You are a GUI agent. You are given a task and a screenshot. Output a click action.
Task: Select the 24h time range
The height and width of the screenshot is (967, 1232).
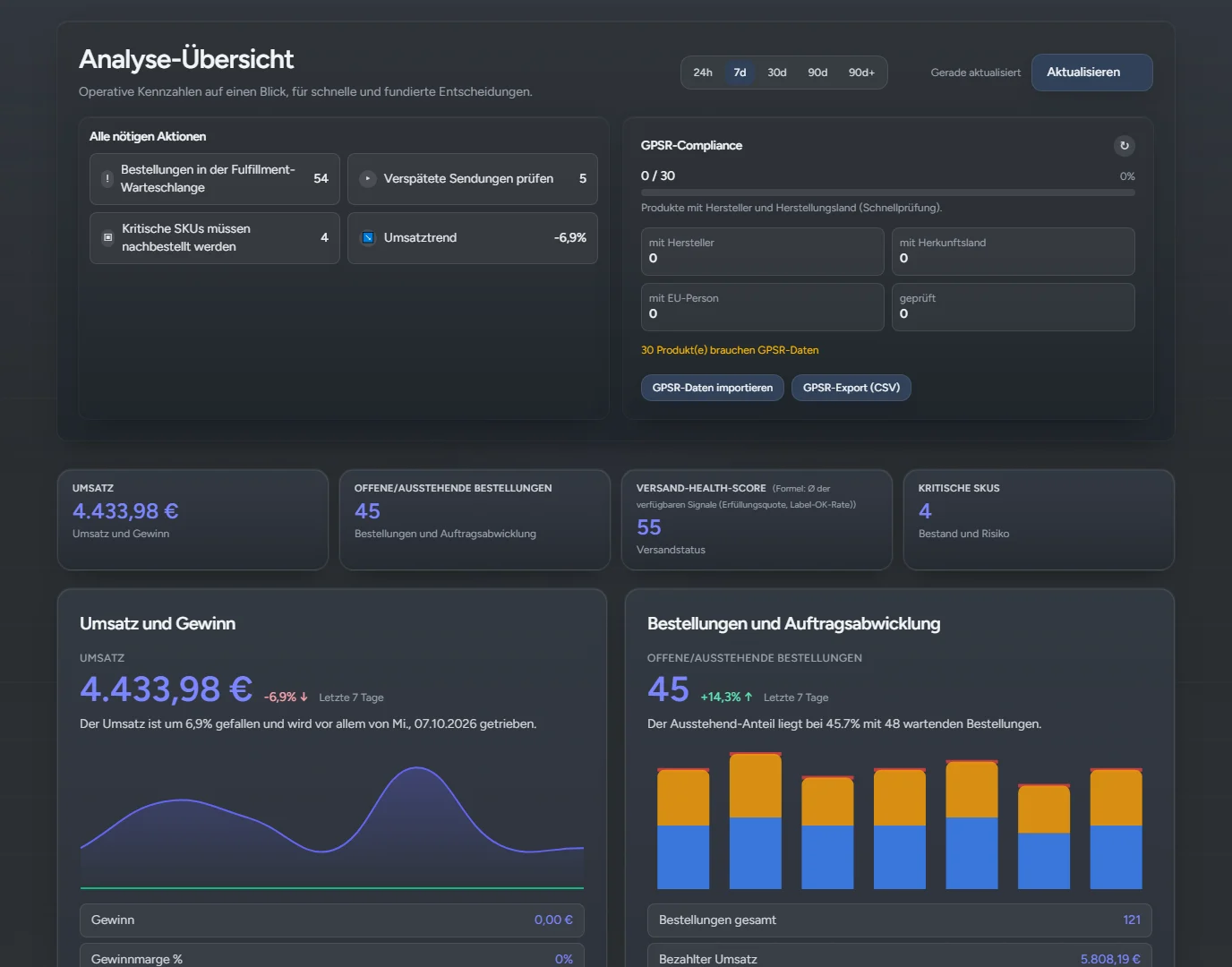[x=703, y=73]
